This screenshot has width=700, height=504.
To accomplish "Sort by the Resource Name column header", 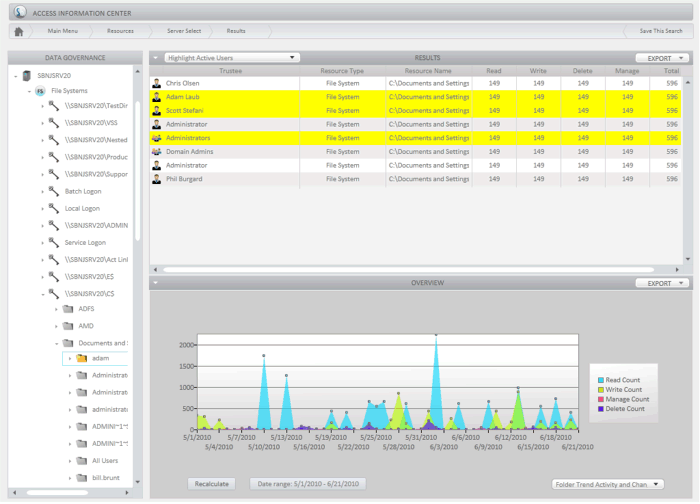I will click(x=428, y=71).
